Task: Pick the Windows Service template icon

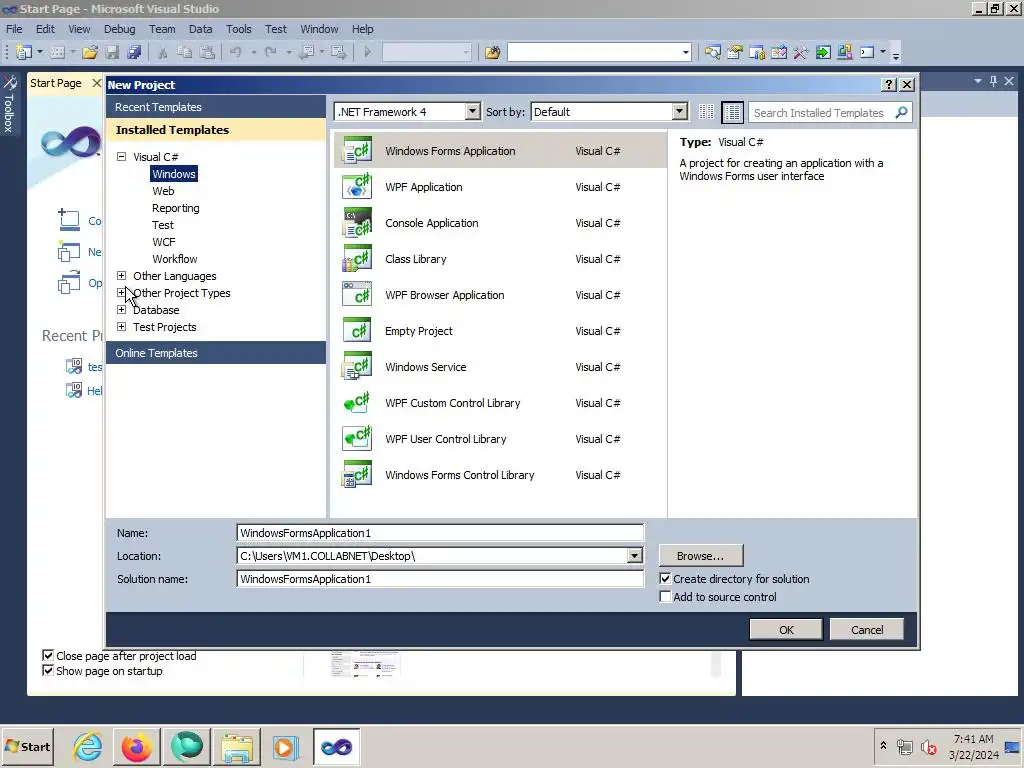Action: click(357, 366)
